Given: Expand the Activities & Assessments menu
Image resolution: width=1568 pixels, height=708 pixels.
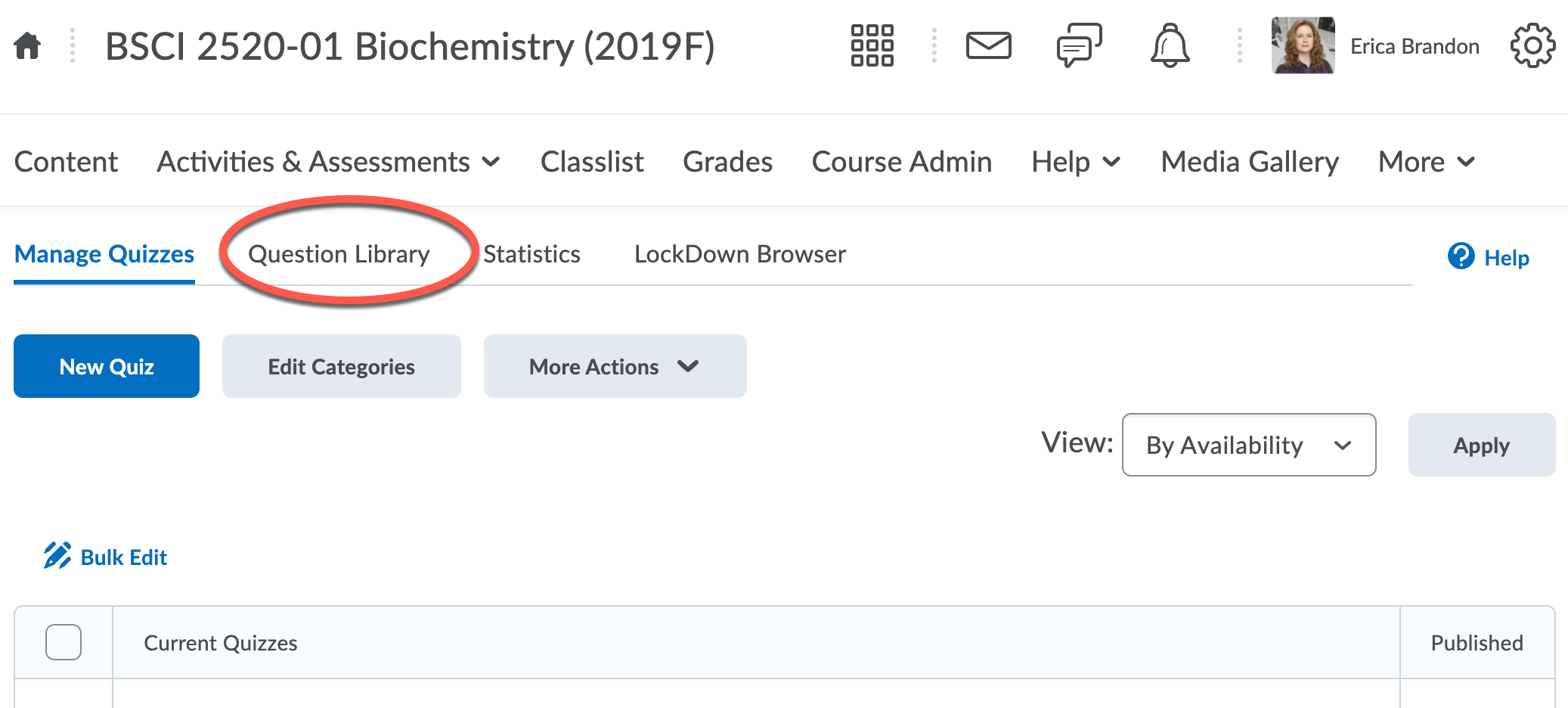Looking at the screenshot, I should [x=328, y=162].
